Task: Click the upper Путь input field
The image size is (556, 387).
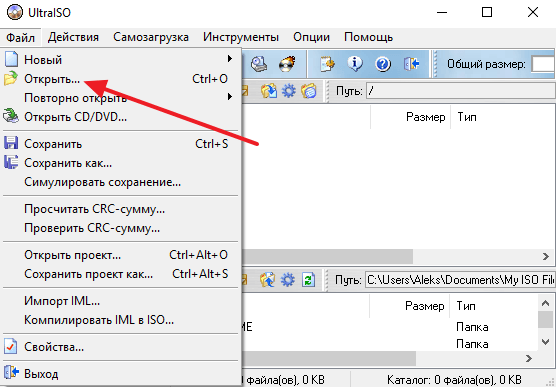Action: (x=461, y=91)
